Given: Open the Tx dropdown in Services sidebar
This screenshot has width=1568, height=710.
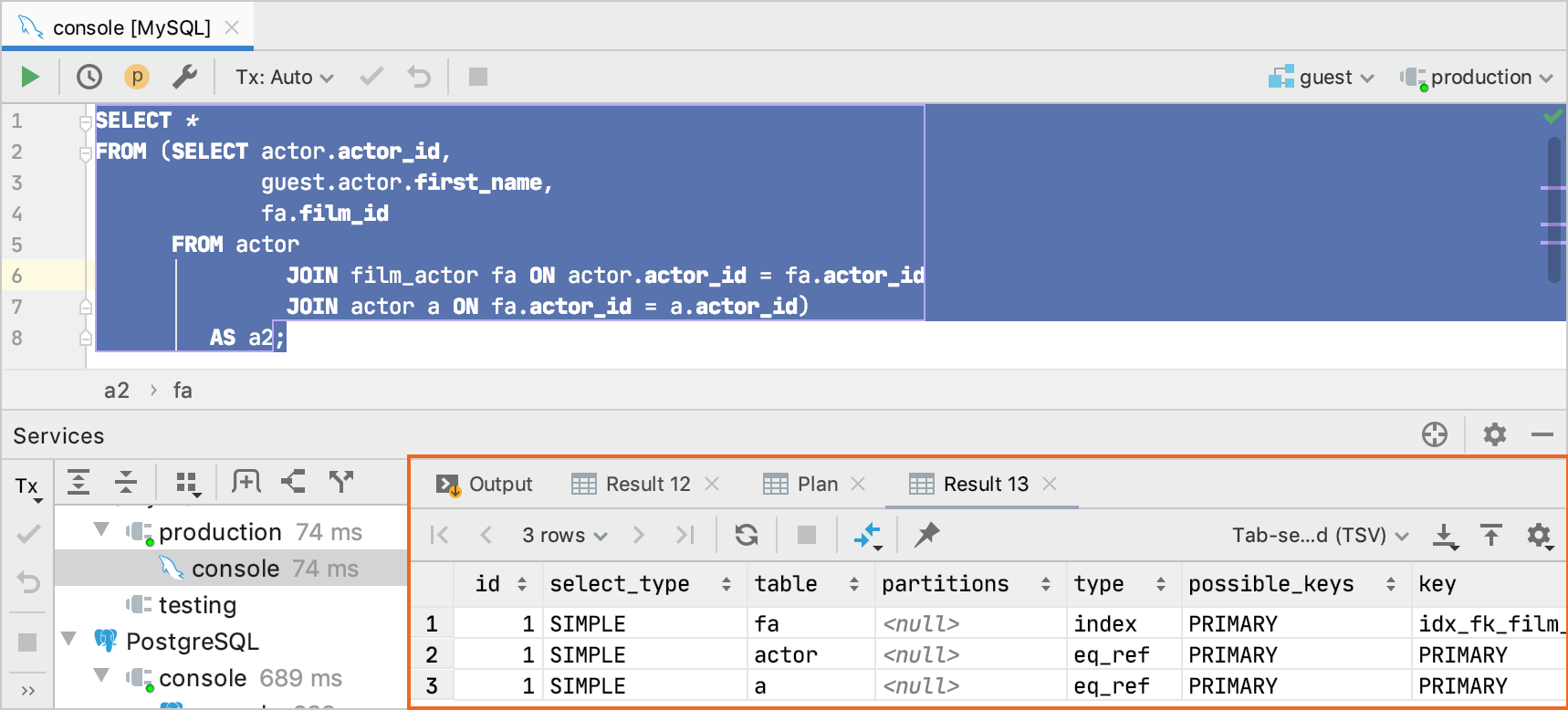Looking at the screenshot, I should tap(28, 488).
